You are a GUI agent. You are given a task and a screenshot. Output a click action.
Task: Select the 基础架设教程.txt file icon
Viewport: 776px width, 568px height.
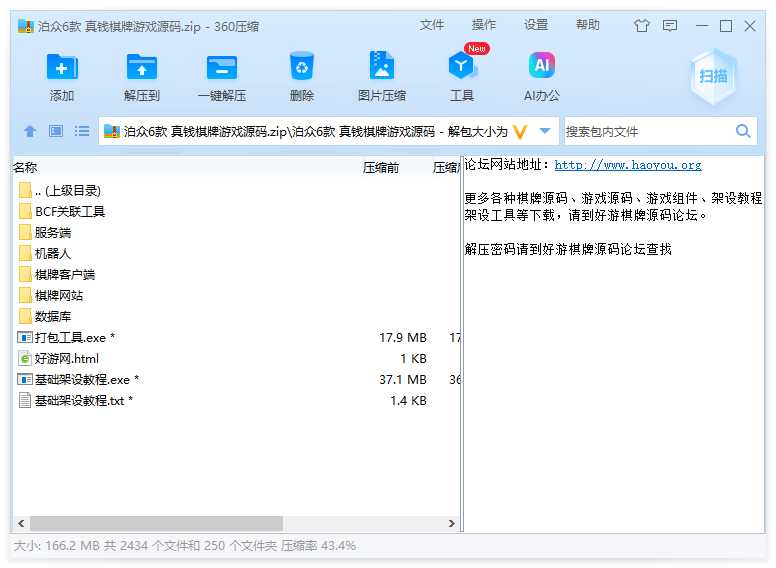point(25,400)
